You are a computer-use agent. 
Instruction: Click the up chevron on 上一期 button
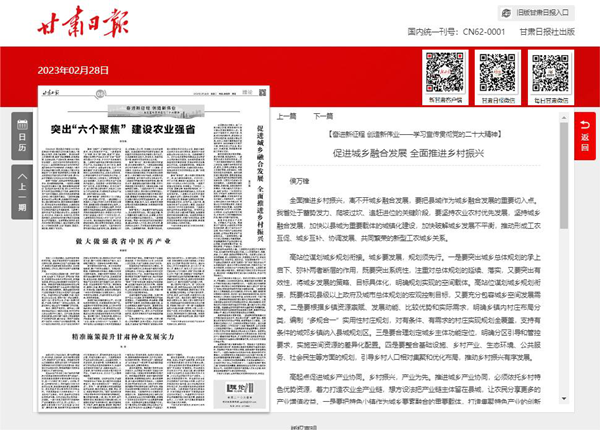click(22, 176)
